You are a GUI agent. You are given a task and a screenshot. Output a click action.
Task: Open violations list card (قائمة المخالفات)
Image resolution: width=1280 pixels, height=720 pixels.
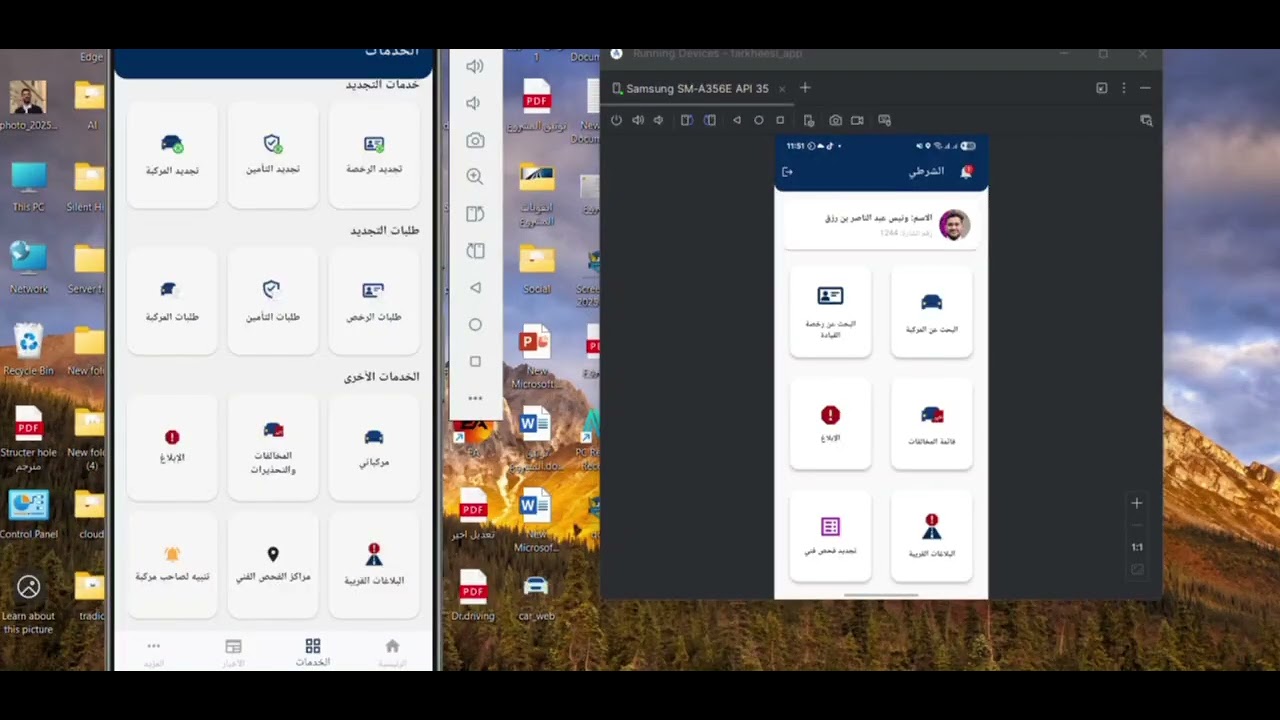click(x=931, y=424)
